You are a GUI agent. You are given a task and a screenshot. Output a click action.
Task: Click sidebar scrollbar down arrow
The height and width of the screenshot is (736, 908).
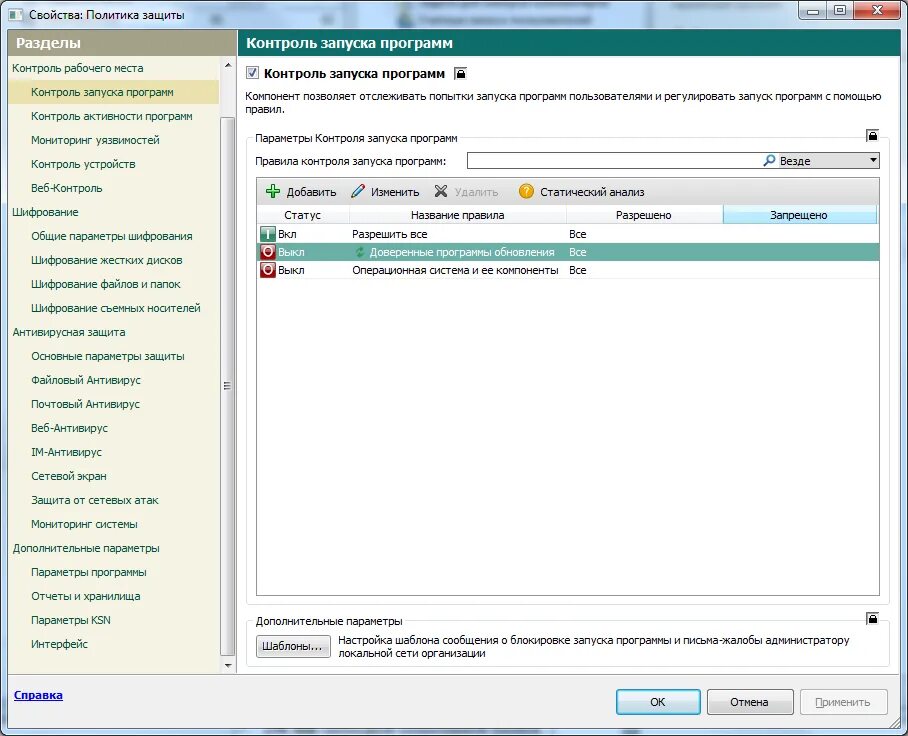(228, 665)
